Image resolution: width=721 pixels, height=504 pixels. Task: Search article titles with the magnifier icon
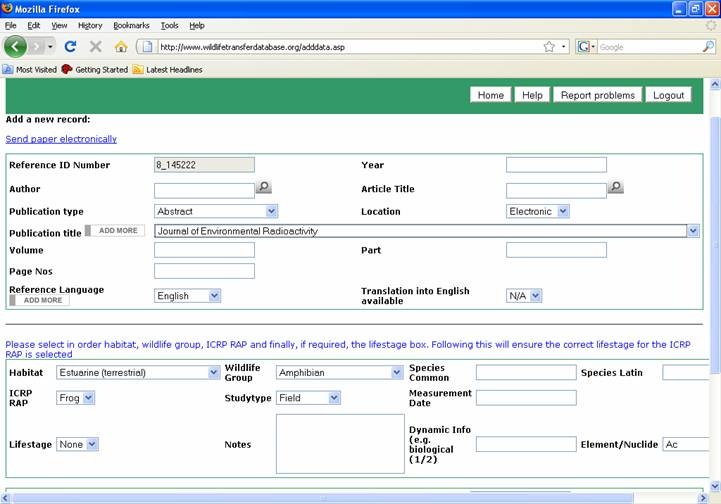[x=616, y=187]
